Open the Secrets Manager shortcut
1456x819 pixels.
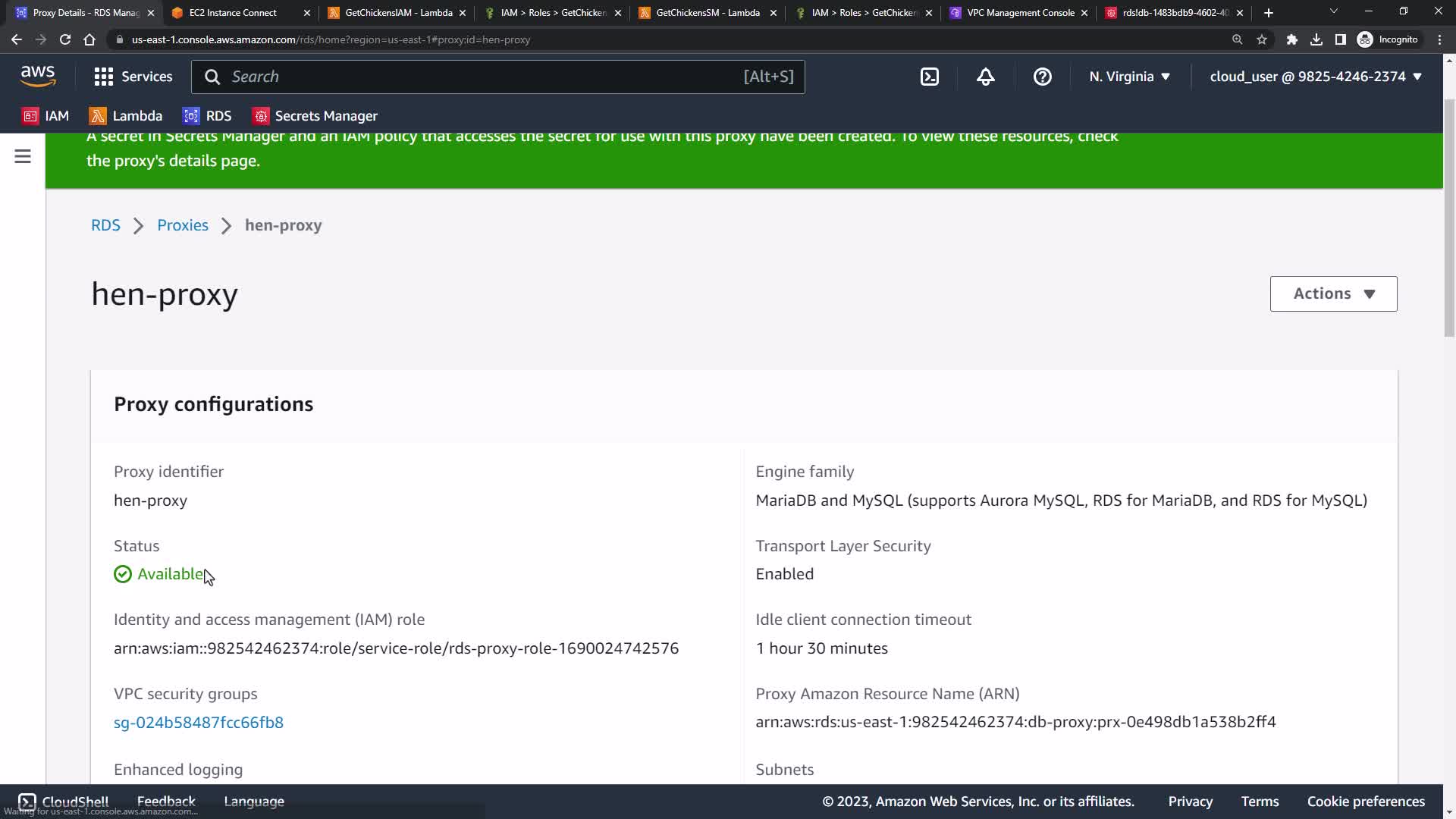315,116
